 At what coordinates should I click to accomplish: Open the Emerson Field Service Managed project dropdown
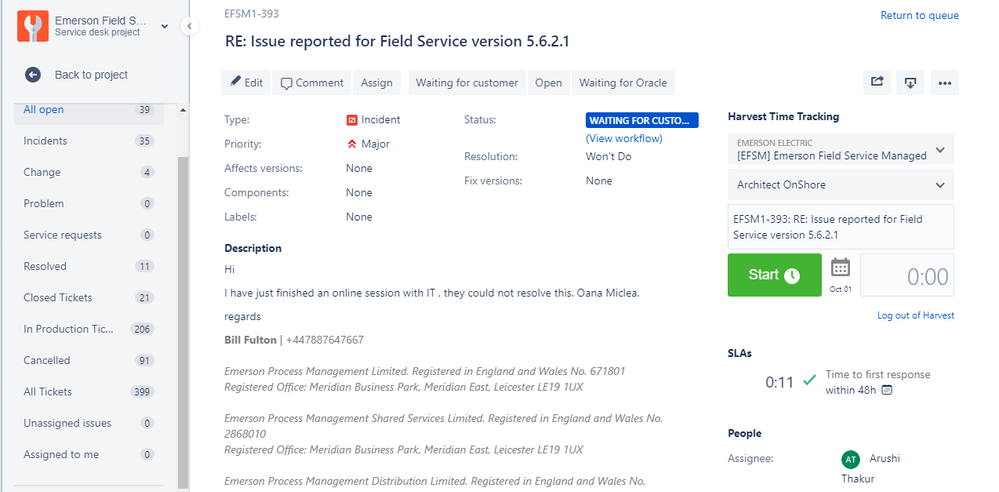pyautogui.click(x=840, y=150)
